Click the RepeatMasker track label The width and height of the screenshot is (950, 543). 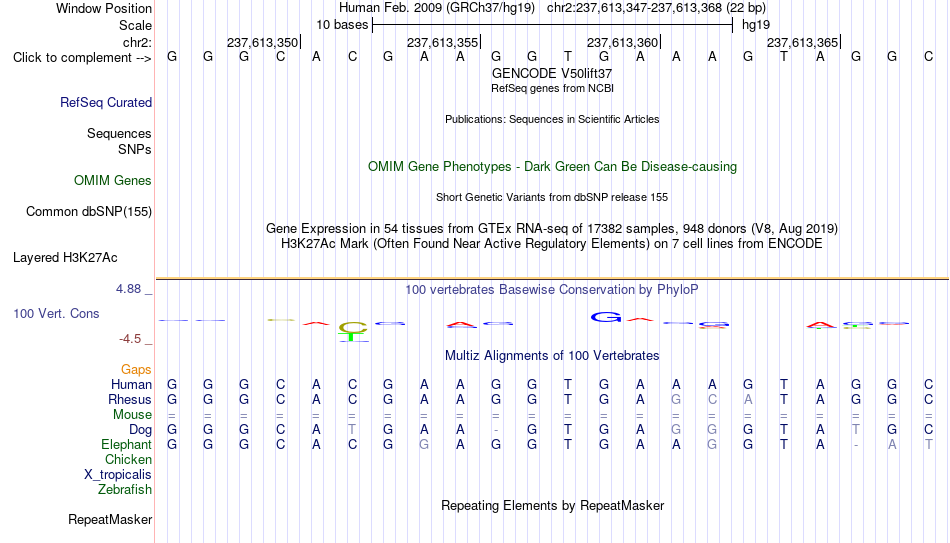(x=110, y=519)
